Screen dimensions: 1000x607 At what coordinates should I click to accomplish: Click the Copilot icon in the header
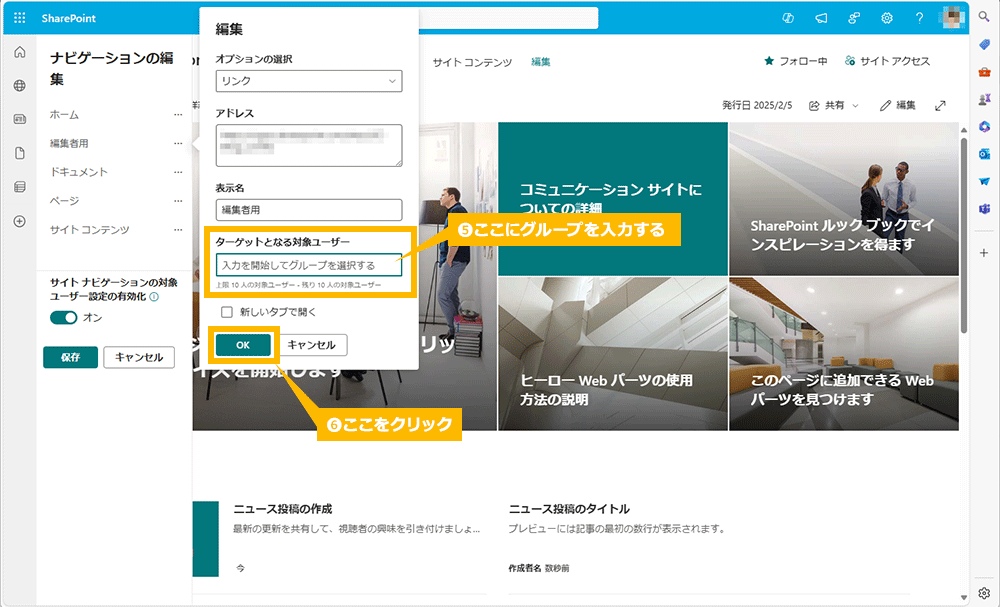[788, 18]
